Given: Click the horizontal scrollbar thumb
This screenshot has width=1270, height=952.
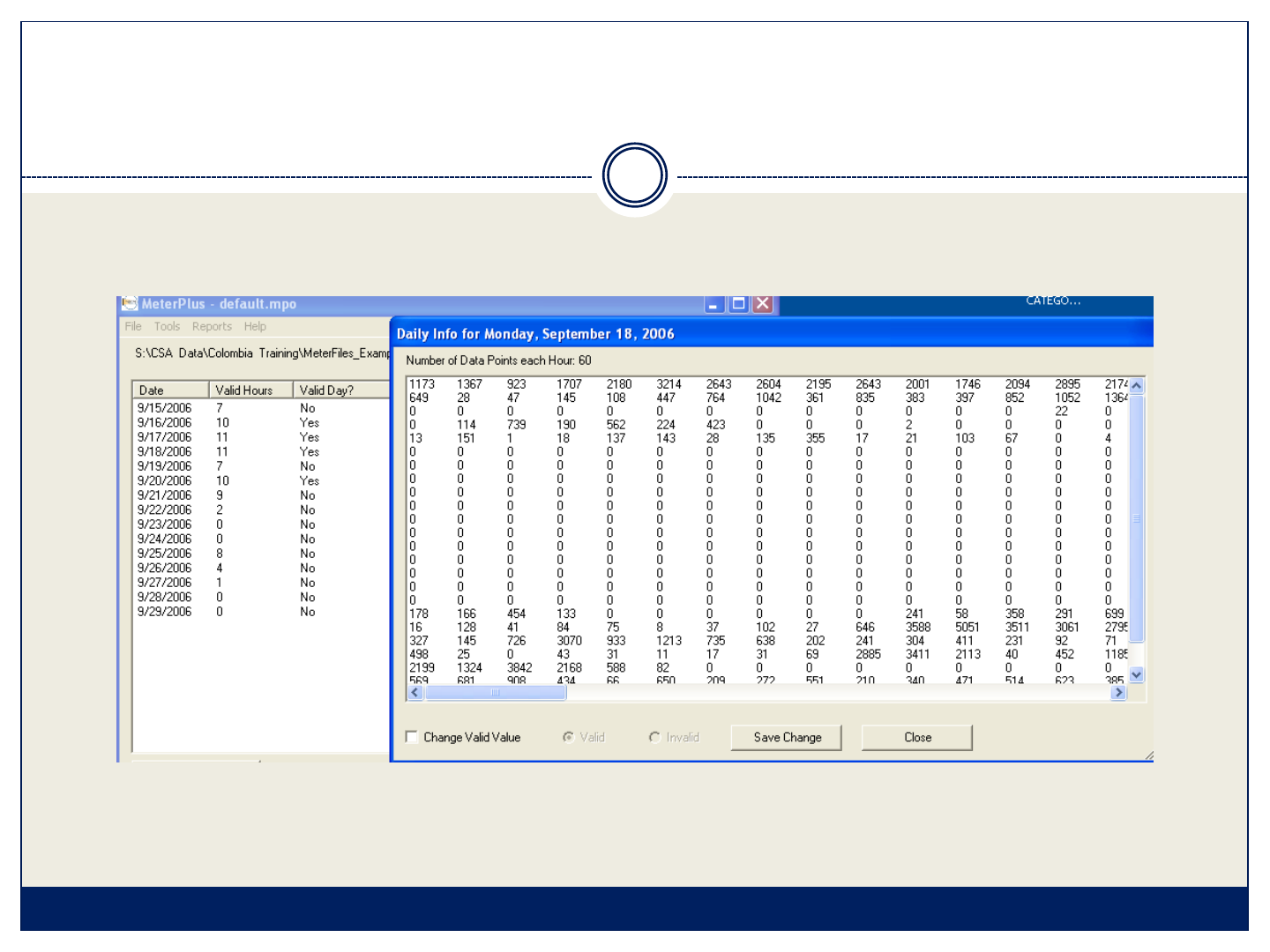Looking at the screenshot, I should pos(496,693).
